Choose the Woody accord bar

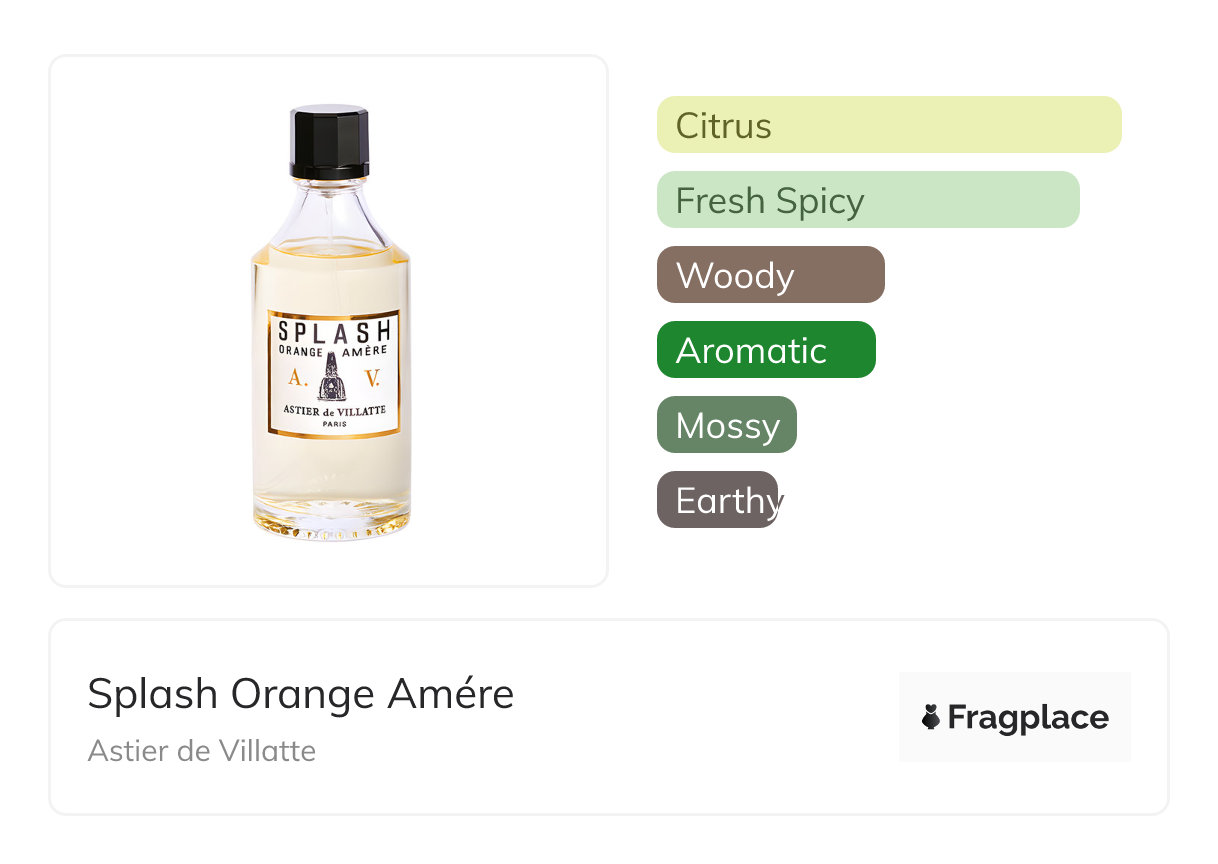[770, 275]
